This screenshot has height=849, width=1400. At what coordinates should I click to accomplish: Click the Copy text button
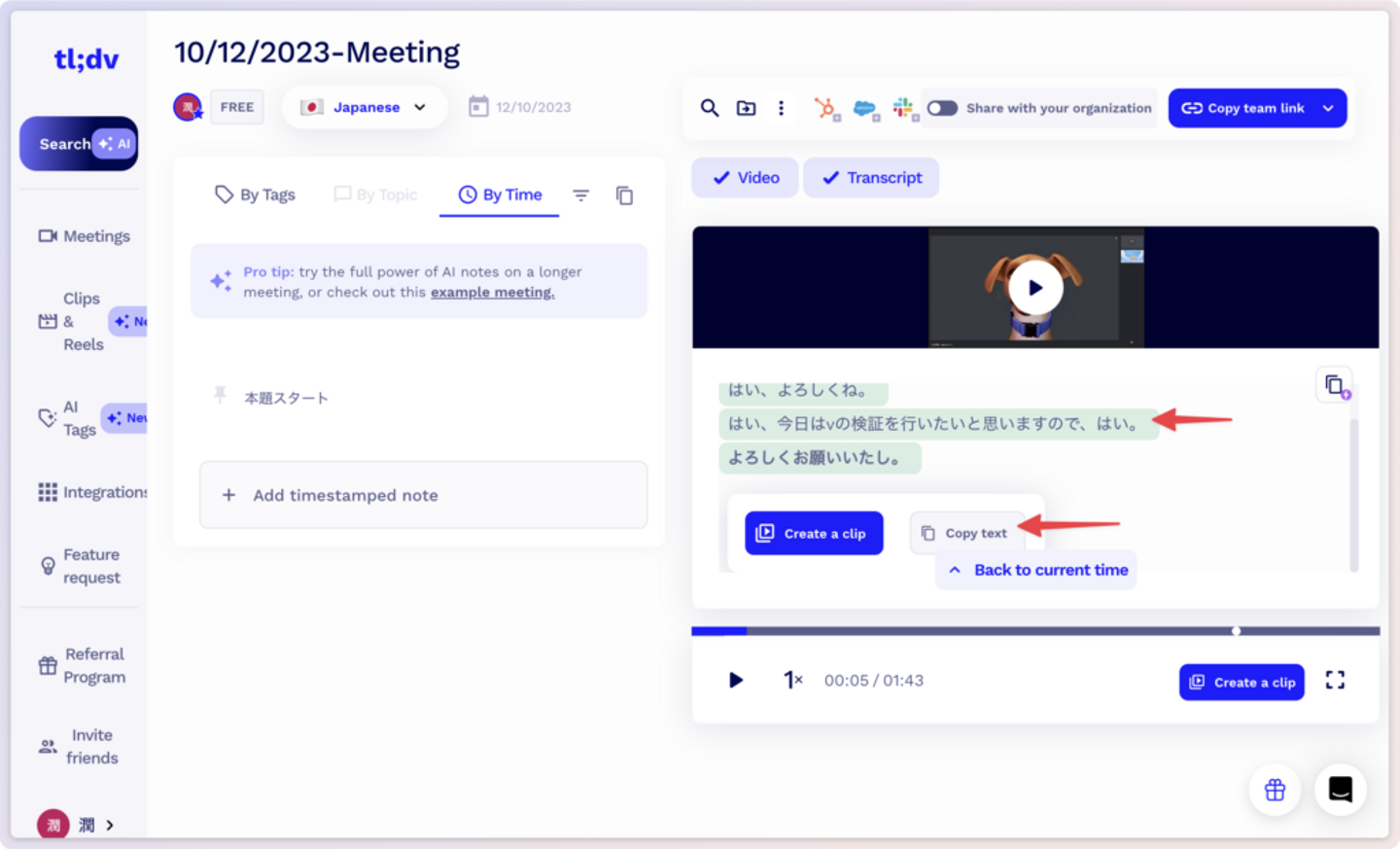(965, 533)
